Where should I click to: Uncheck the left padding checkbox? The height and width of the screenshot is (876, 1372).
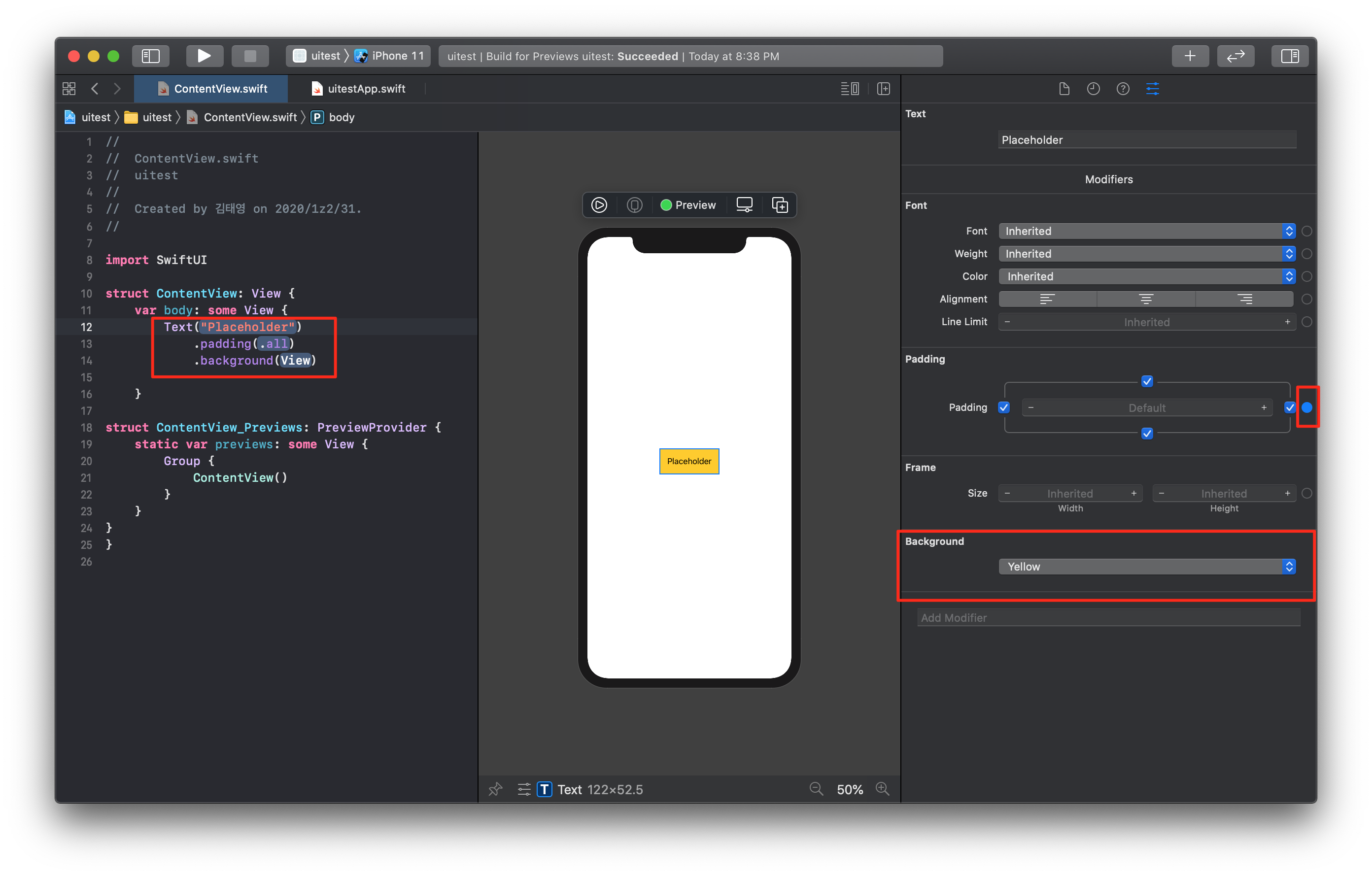click(1004, 407)
